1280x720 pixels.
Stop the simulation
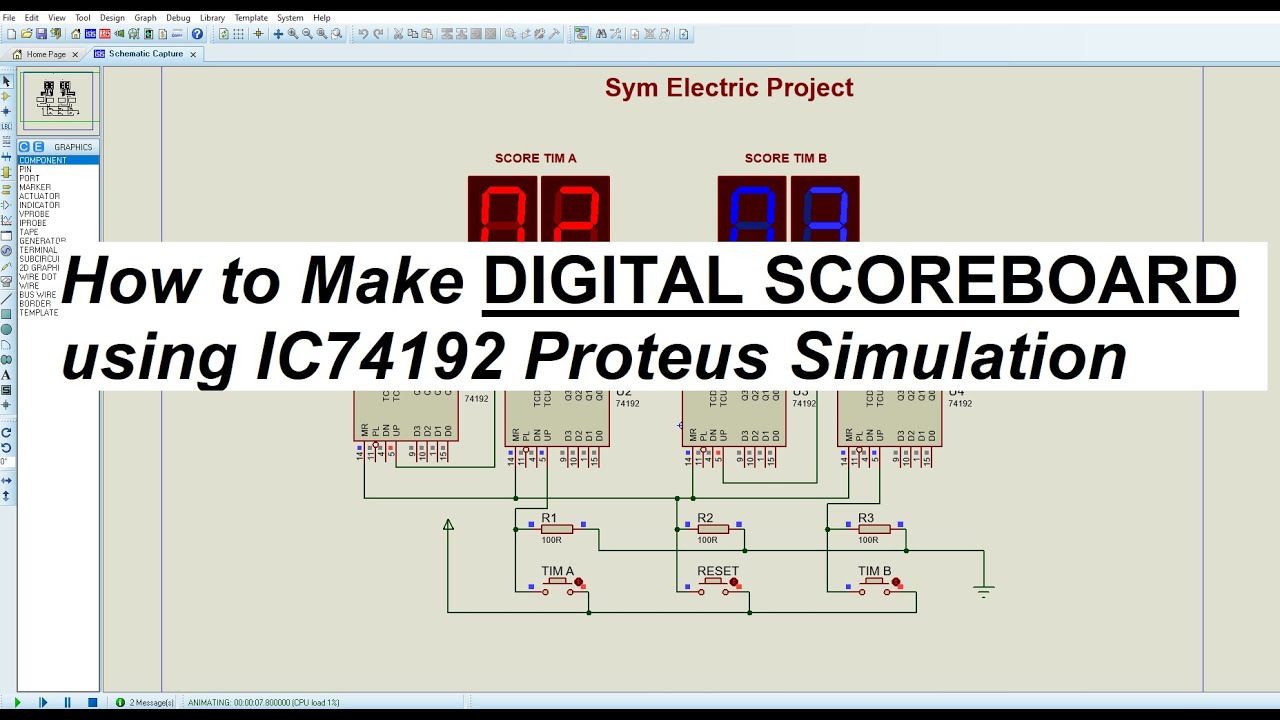click(93, 703)
